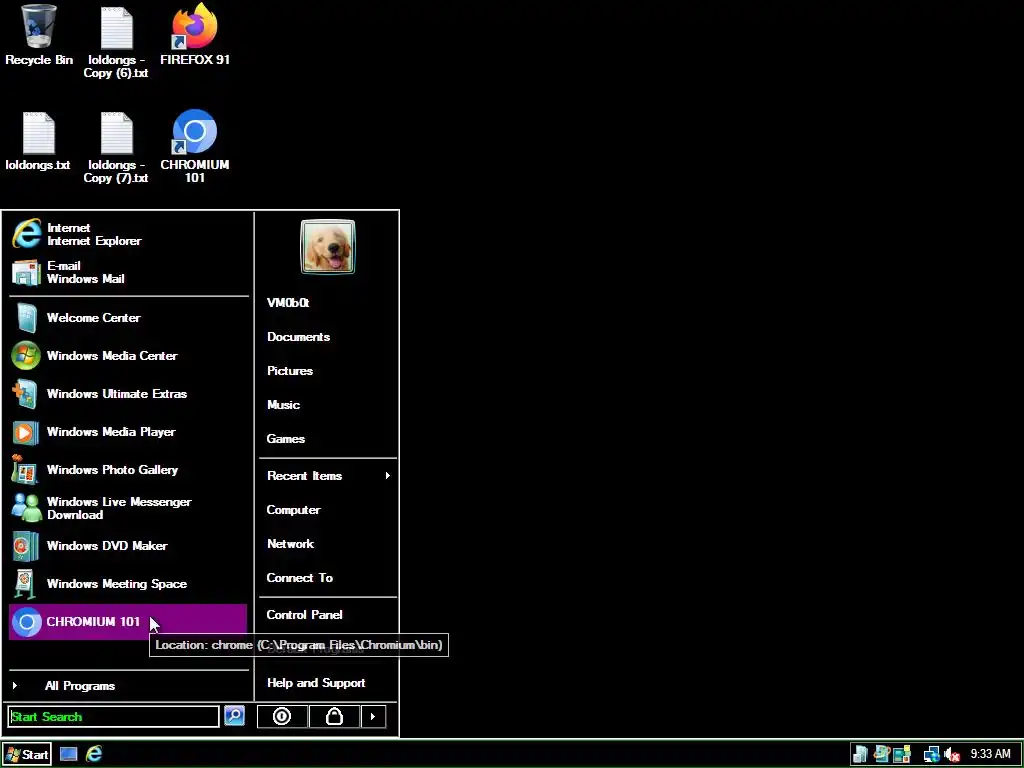Launch Windows Media Player
1024x768 pixels.
[x=129, y=432]
